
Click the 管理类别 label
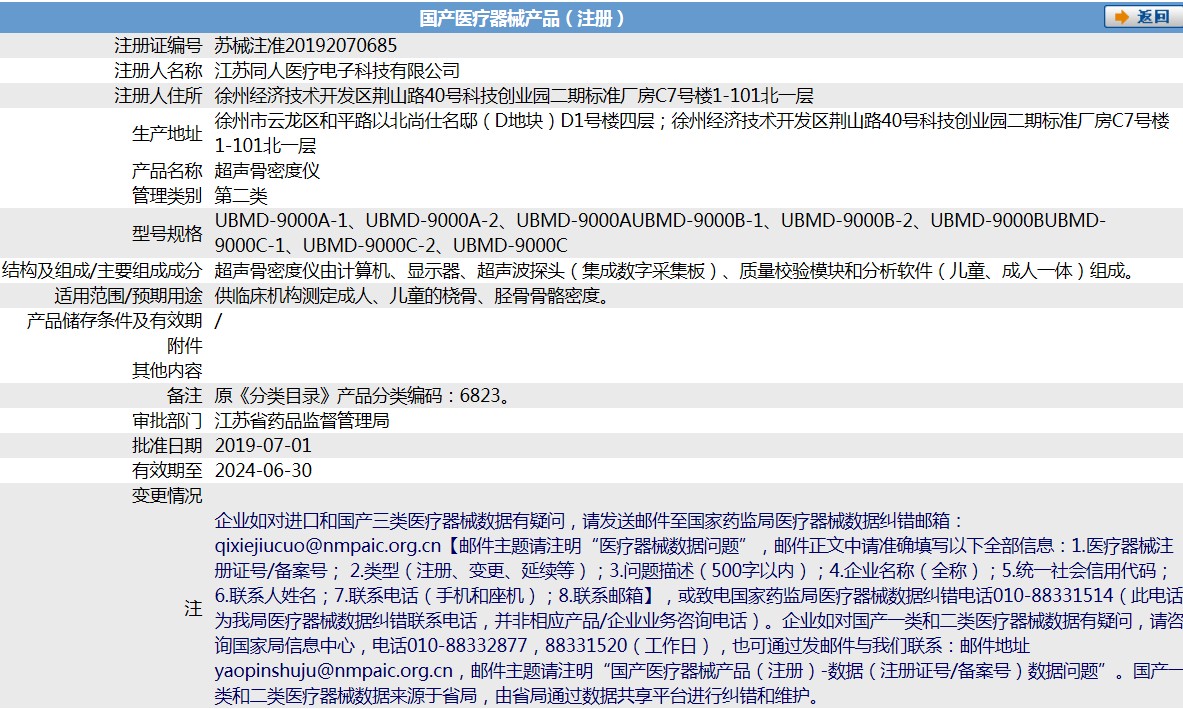pos(167,196)
